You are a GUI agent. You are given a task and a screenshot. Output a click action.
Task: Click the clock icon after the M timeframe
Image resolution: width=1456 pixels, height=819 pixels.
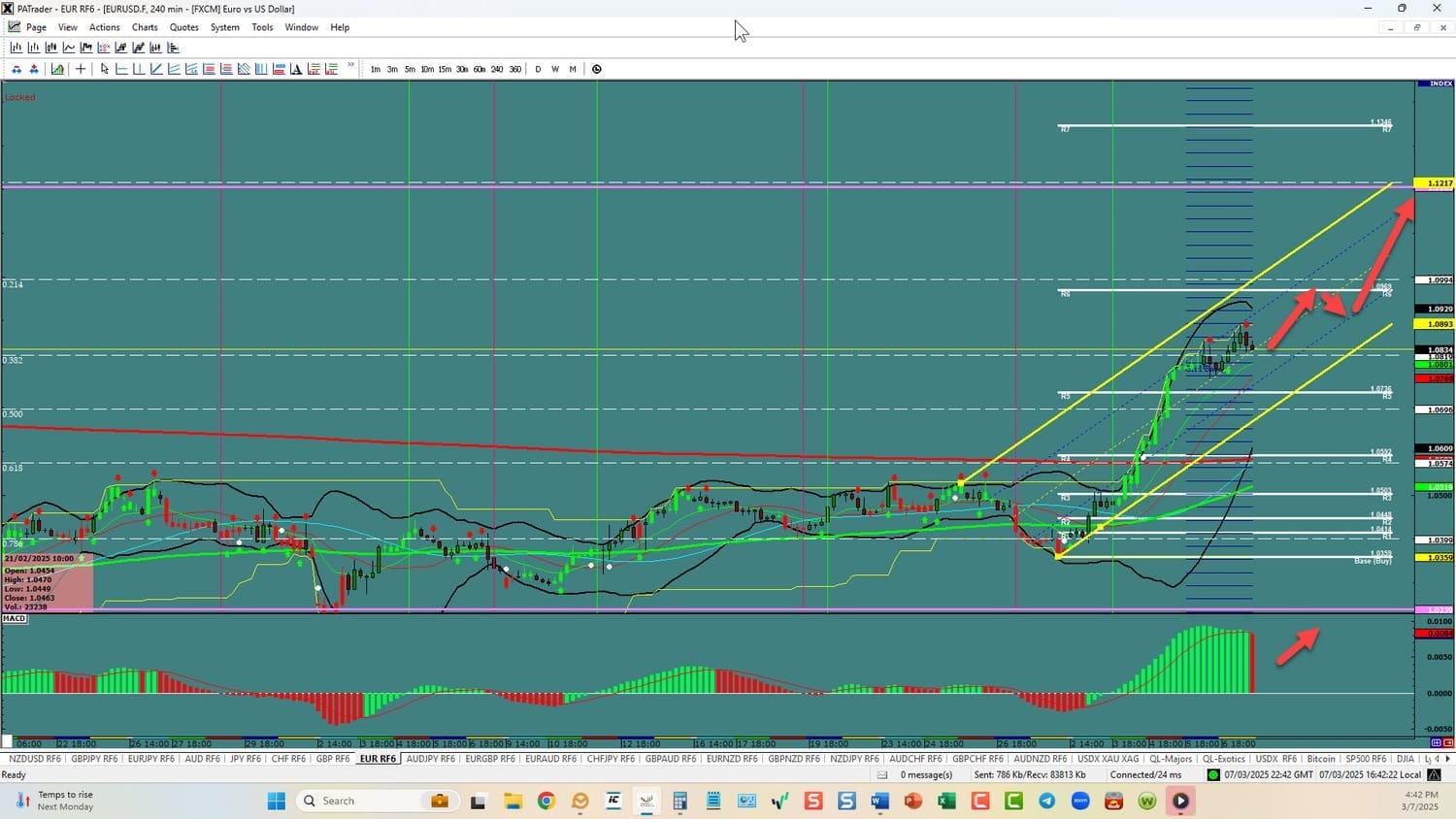click(597, 69)
